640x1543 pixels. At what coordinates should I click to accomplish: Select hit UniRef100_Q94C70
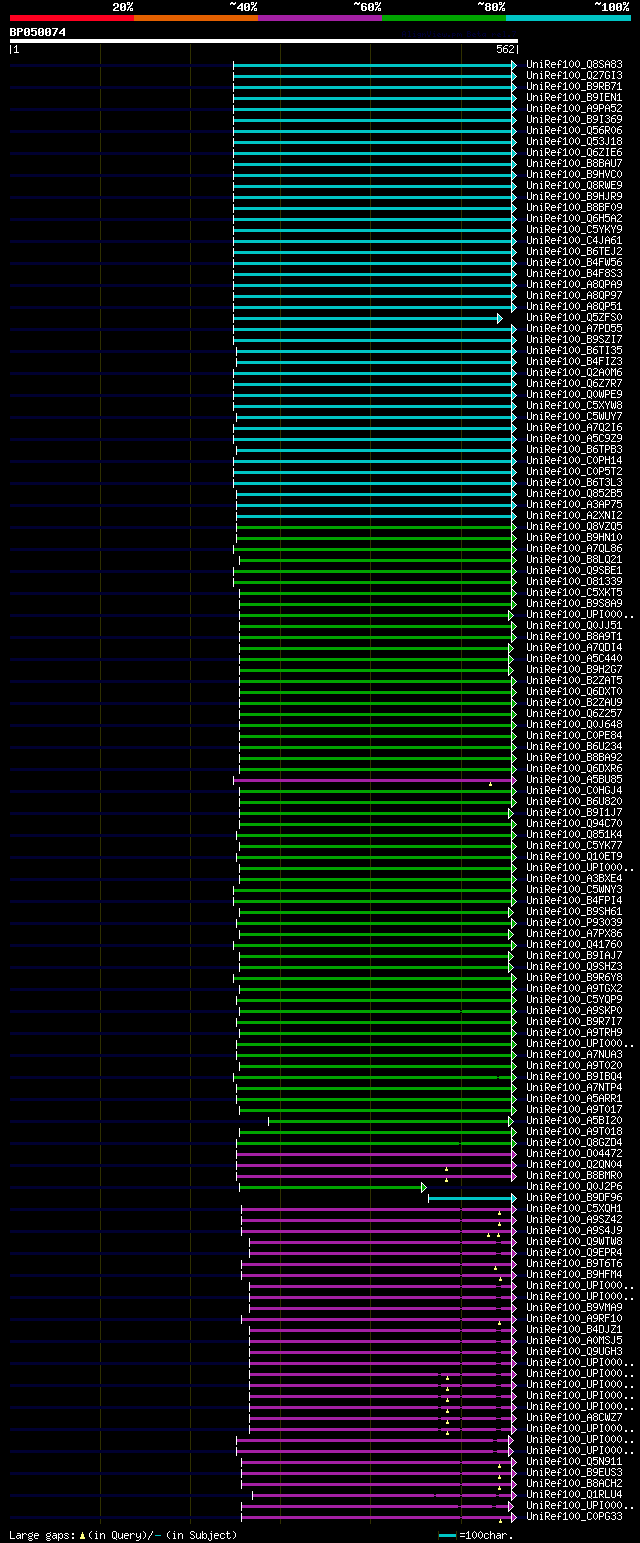(x=574, y=823)
